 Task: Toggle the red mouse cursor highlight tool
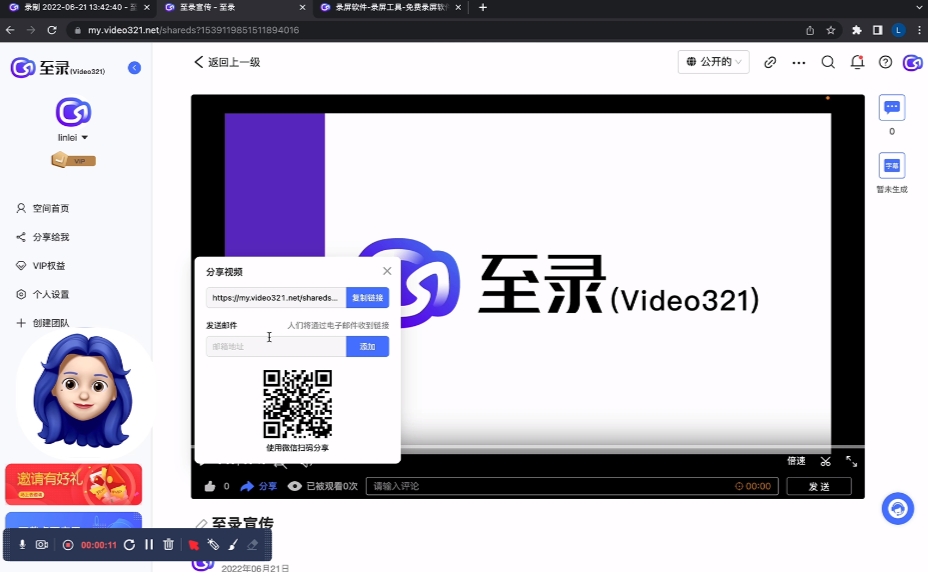tap(194, 545)
